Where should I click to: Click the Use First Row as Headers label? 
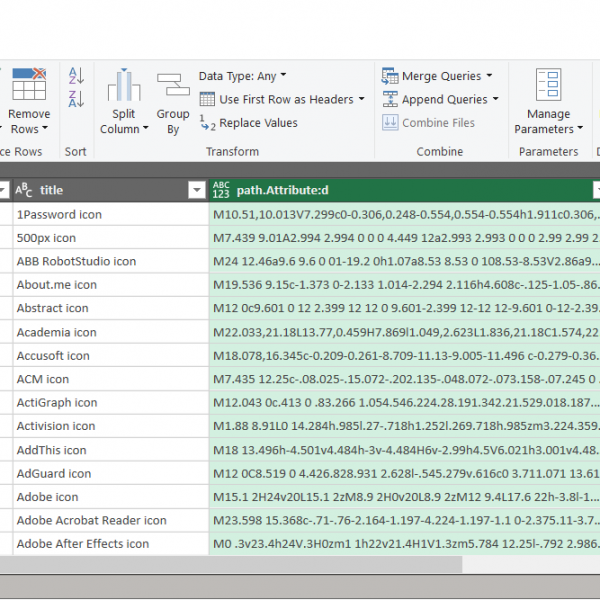286,100
